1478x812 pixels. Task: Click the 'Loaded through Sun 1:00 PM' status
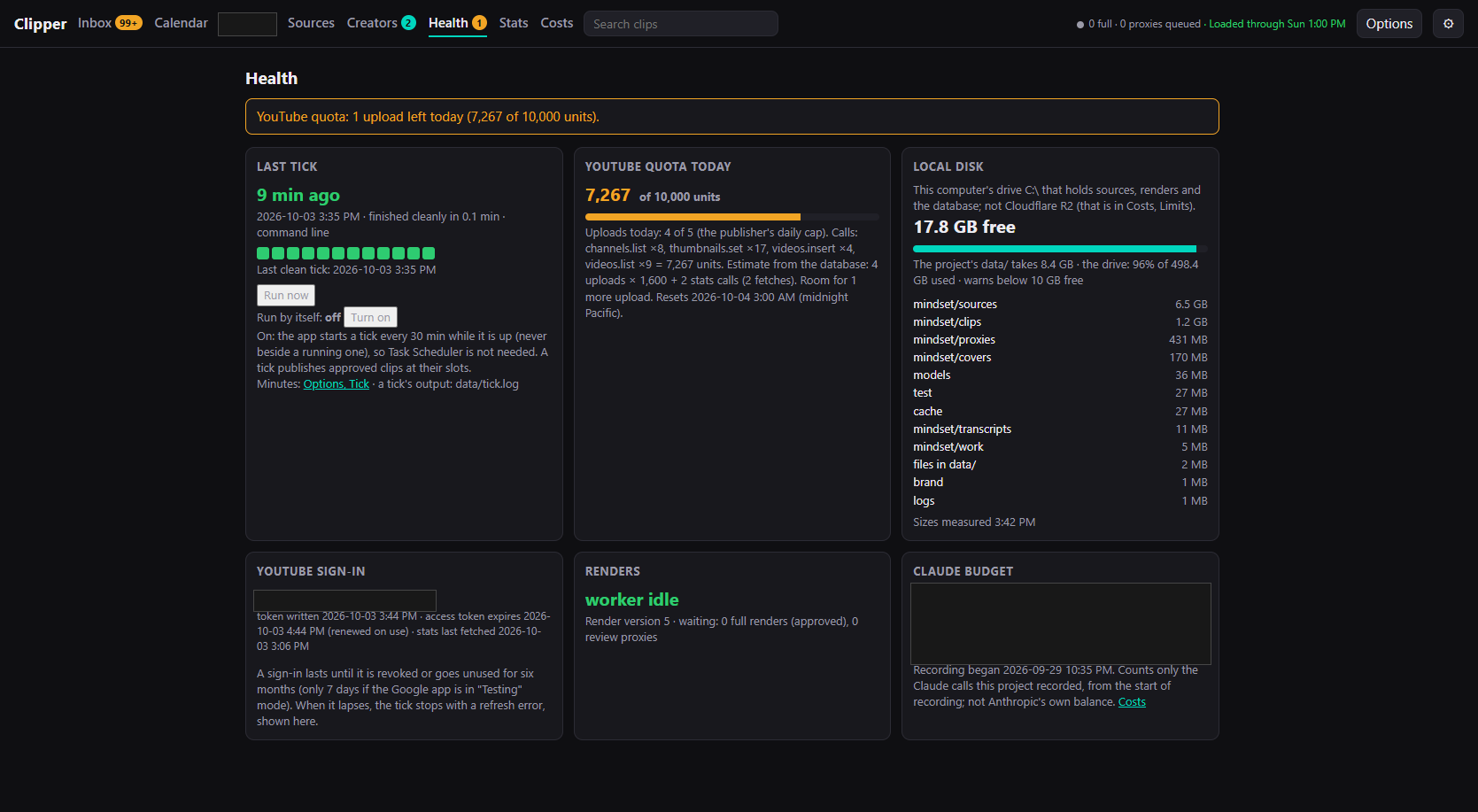(1277, 24)
